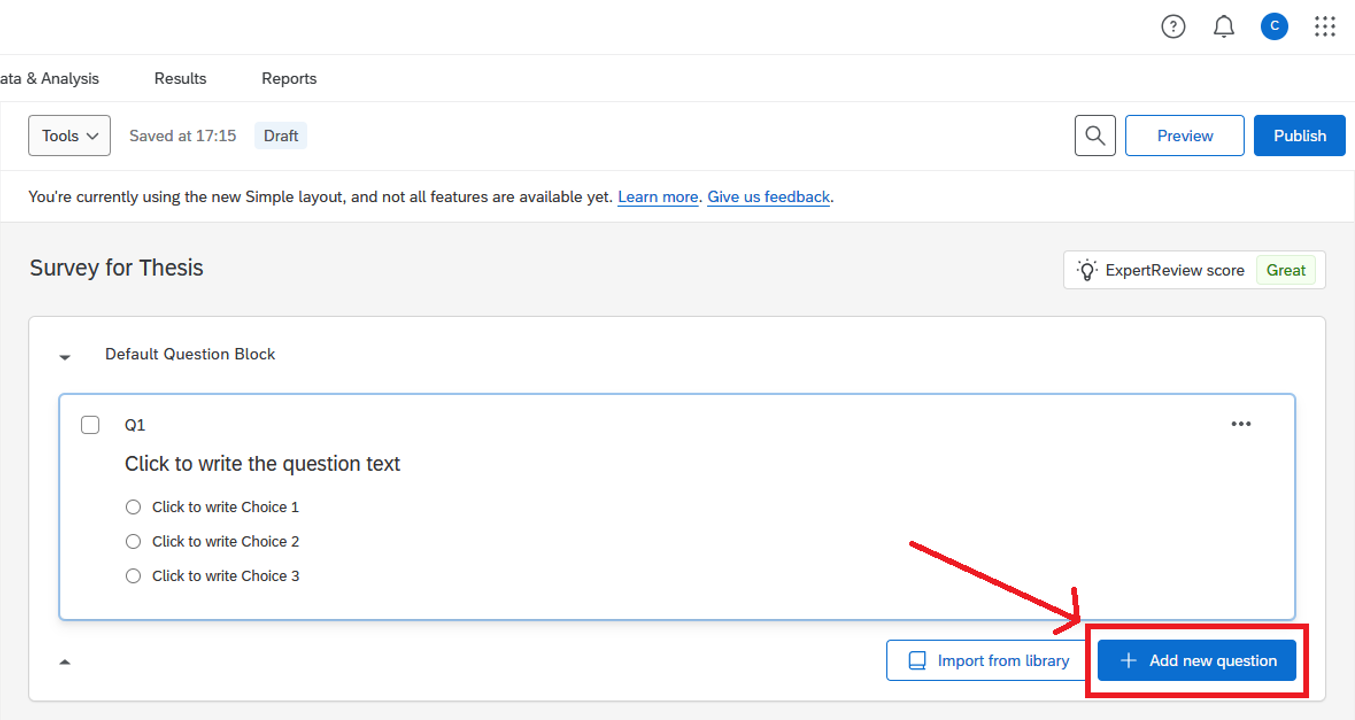Open Q1 three-dot options menu
Screen dimensions: 1355x720
pyautogui.click(x=1241, y=424)
